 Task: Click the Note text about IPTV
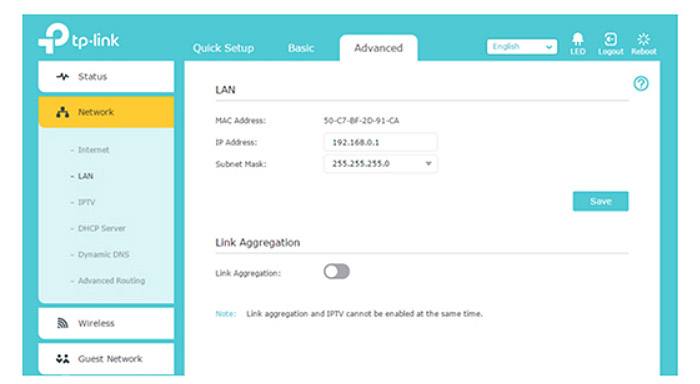tap(364, 314)
